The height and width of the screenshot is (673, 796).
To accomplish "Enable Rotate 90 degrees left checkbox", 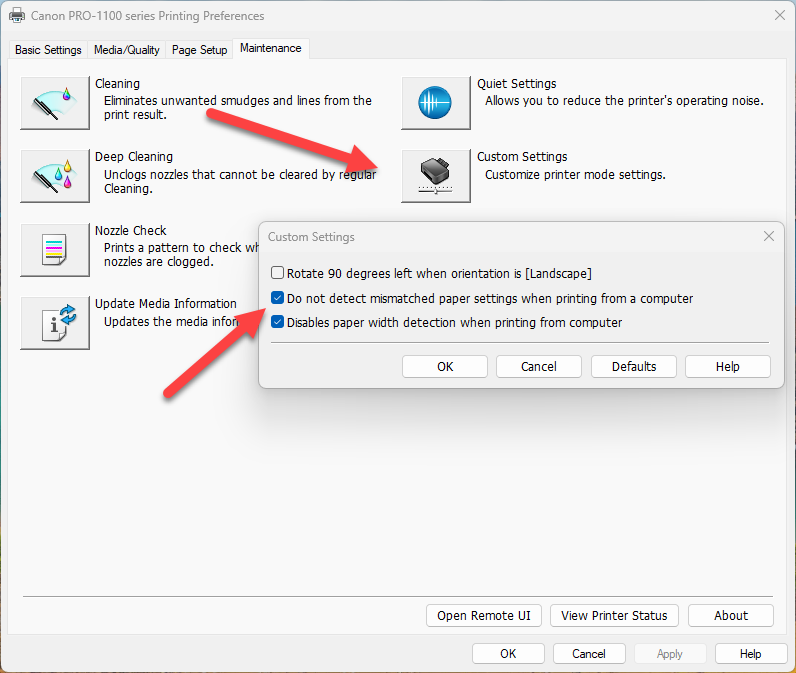I will point(277,273).
